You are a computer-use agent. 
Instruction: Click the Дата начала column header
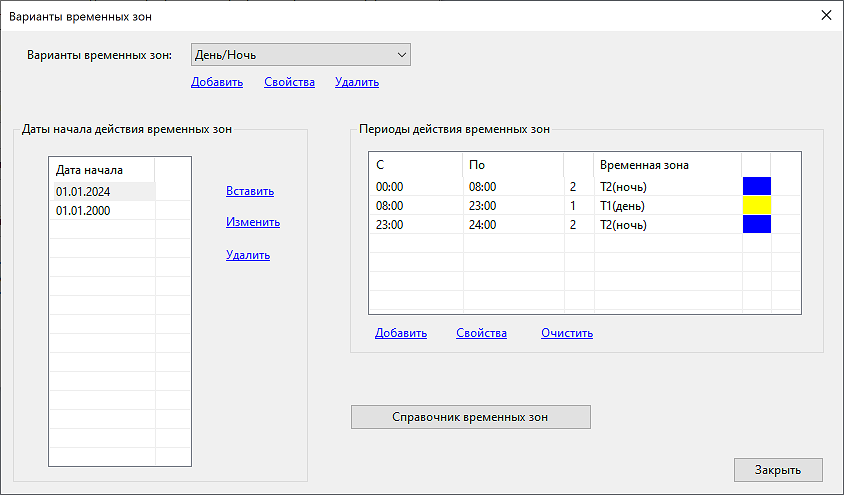pyautogui.click(x=102, y=170)
